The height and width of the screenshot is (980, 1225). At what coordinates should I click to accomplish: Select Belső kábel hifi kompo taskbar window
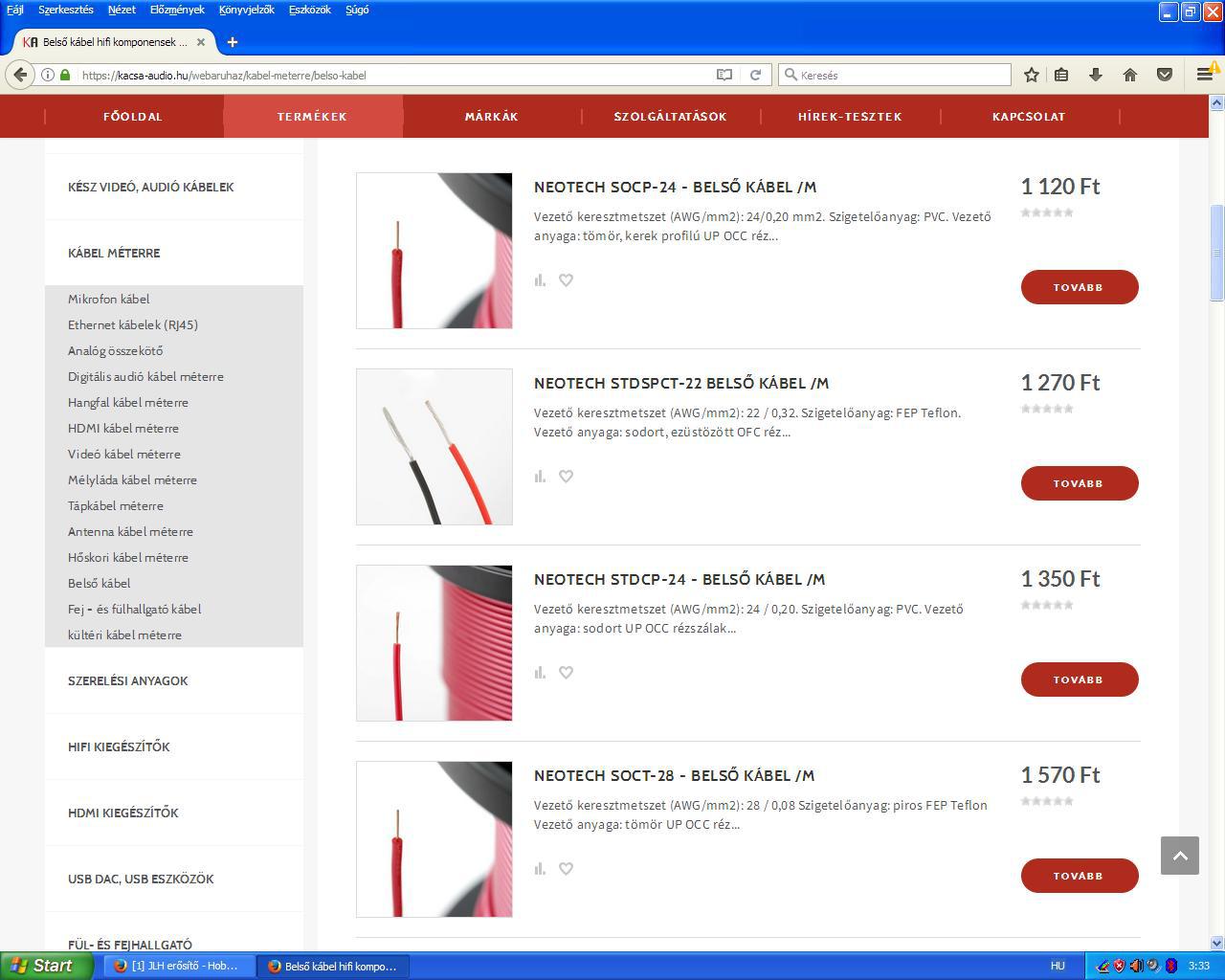[332, 966]
